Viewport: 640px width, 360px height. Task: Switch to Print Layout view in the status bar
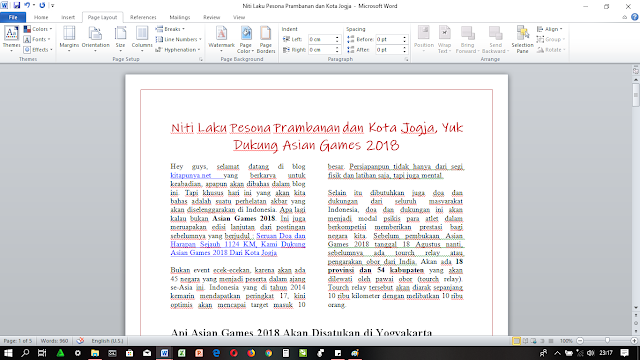(516, 340)
